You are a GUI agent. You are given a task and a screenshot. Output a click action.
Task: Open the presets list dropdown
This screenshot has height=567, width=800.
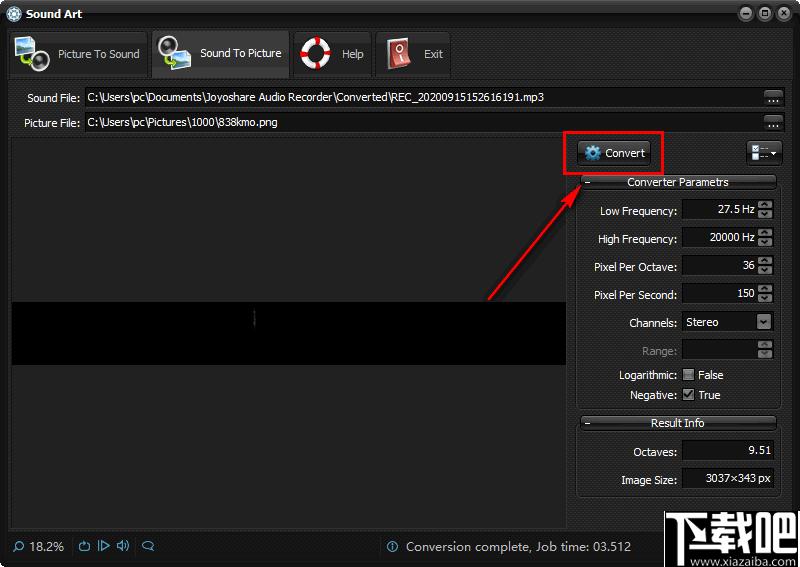click(764, 153)
